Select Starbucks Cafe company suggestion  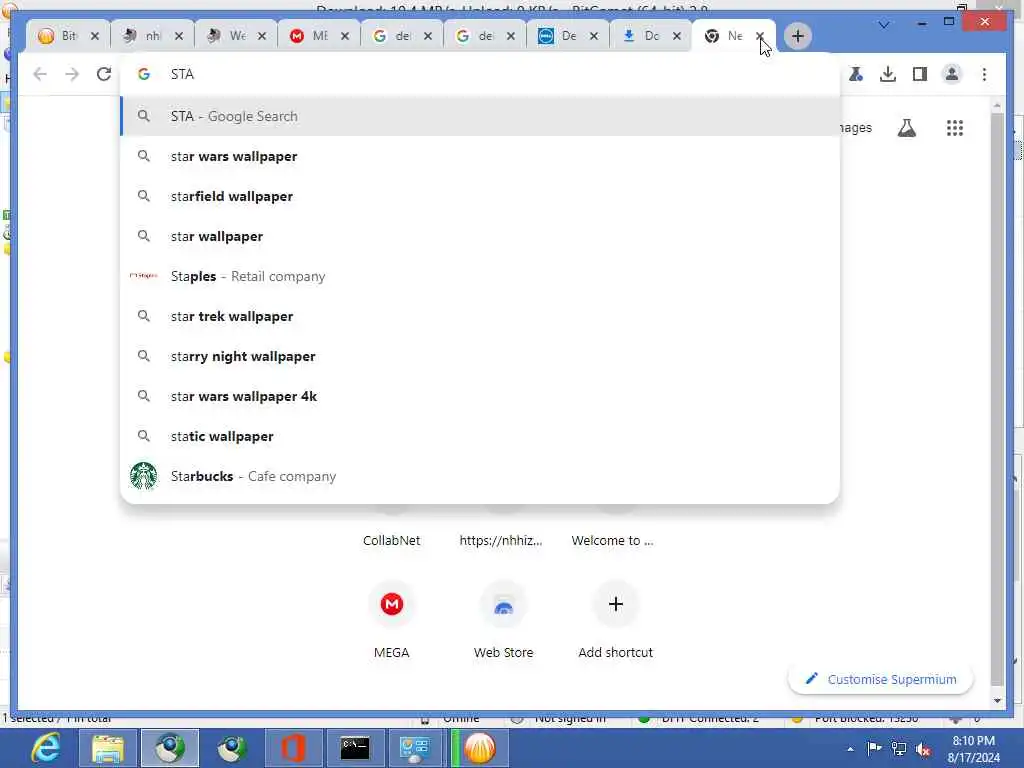point(480,476)
